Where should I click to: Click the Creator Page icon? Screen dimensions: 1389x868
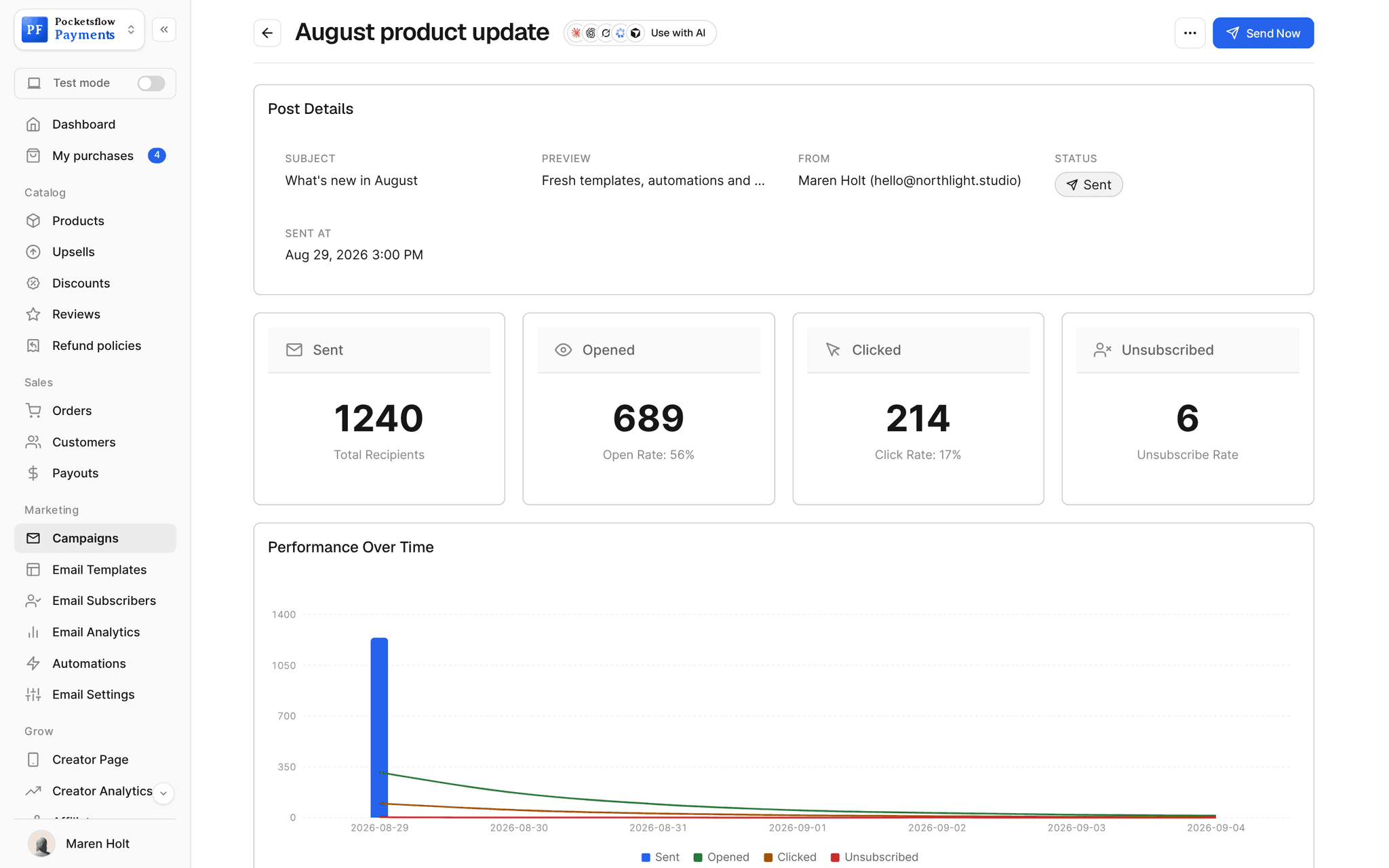33,760
